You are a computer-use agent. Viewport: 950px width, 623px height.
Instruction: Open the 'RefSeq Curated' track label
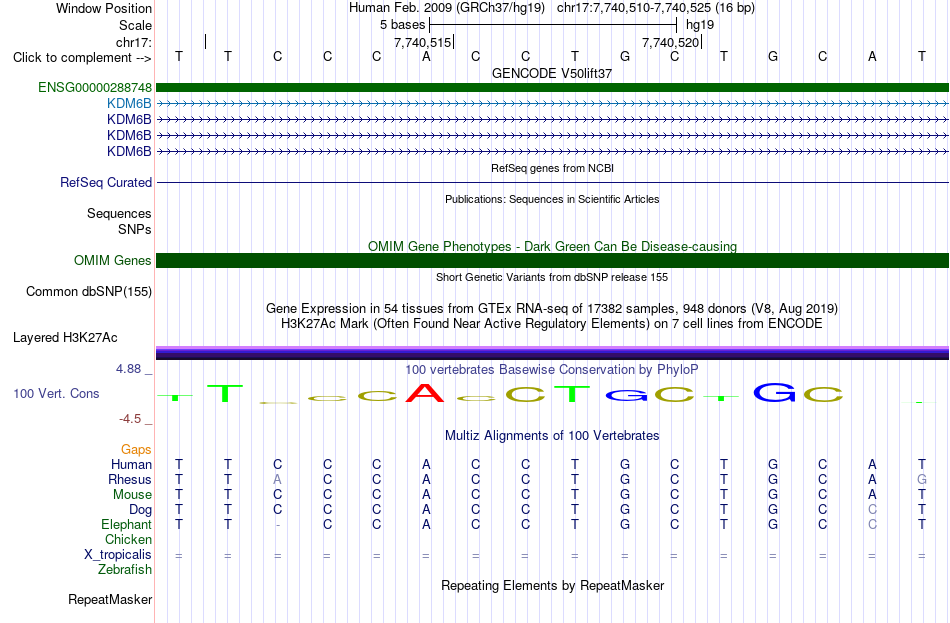pos(106,182)
